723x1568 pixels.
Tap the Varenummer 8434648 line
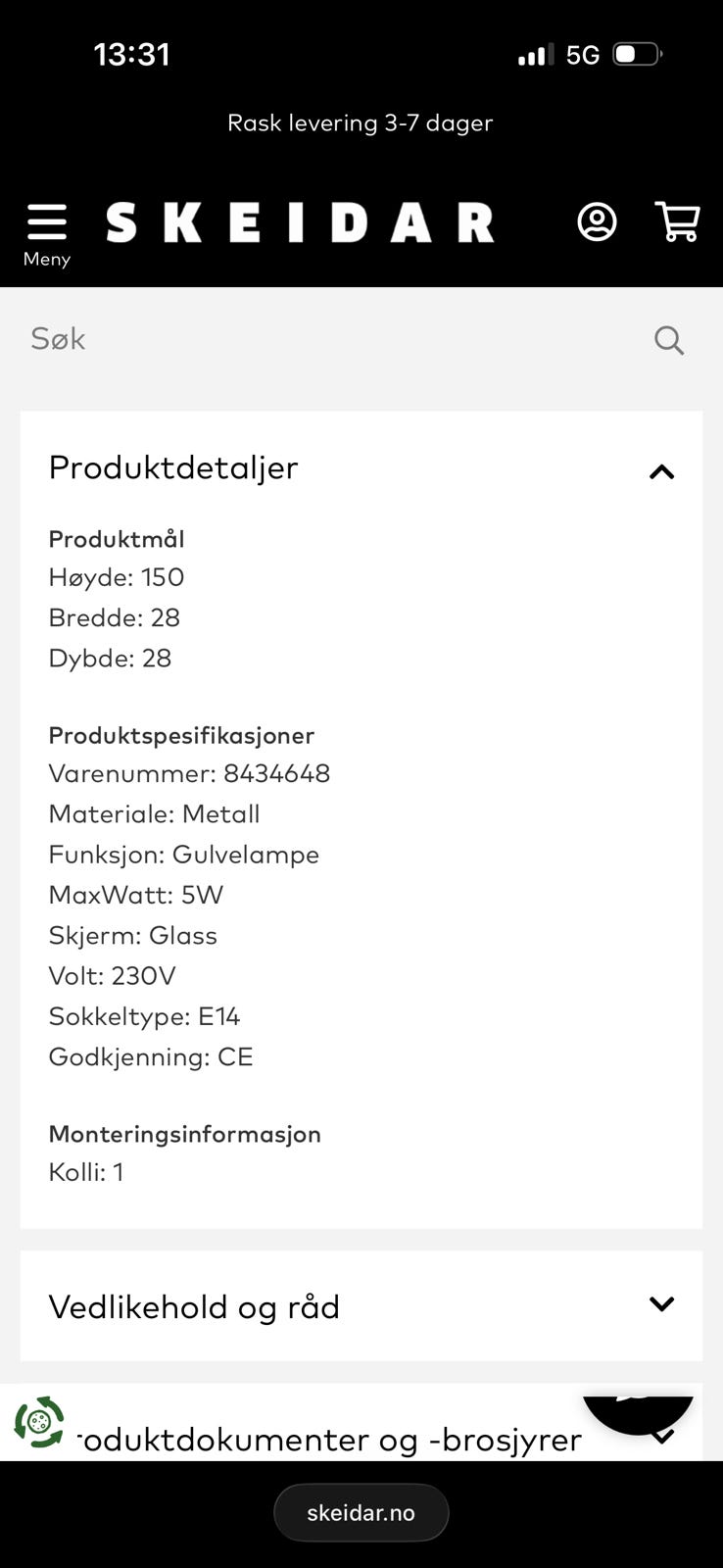(x=189, y=774)
